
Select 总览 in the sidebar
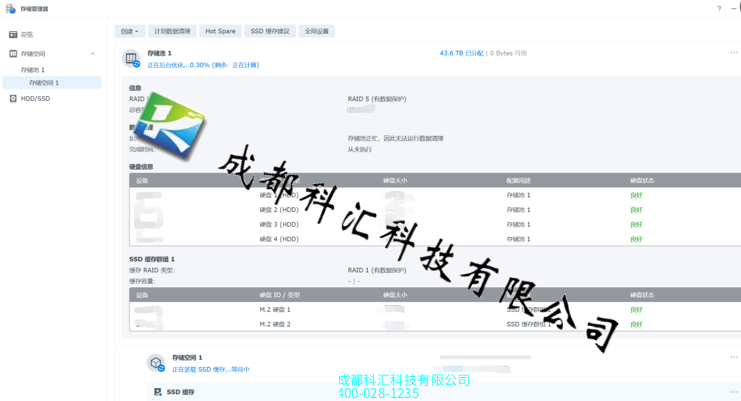27,34
